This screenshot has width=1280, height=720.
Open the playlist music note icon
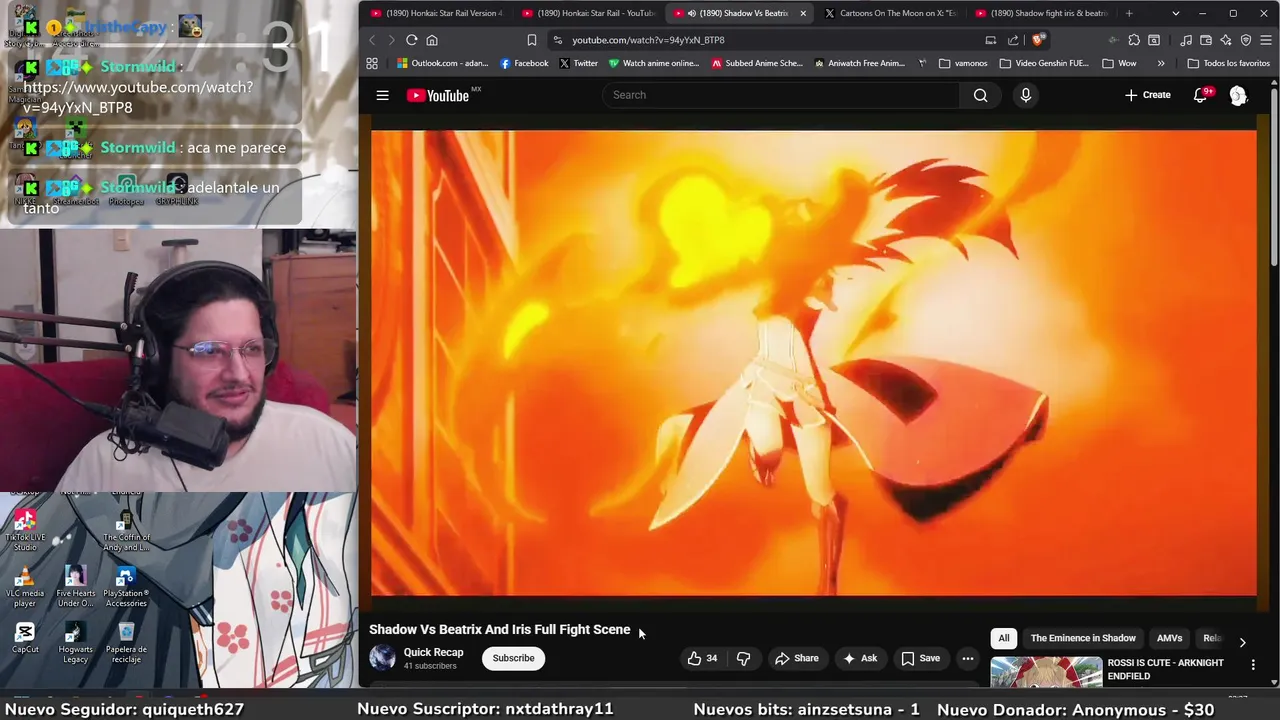(x=1186, y=40)
